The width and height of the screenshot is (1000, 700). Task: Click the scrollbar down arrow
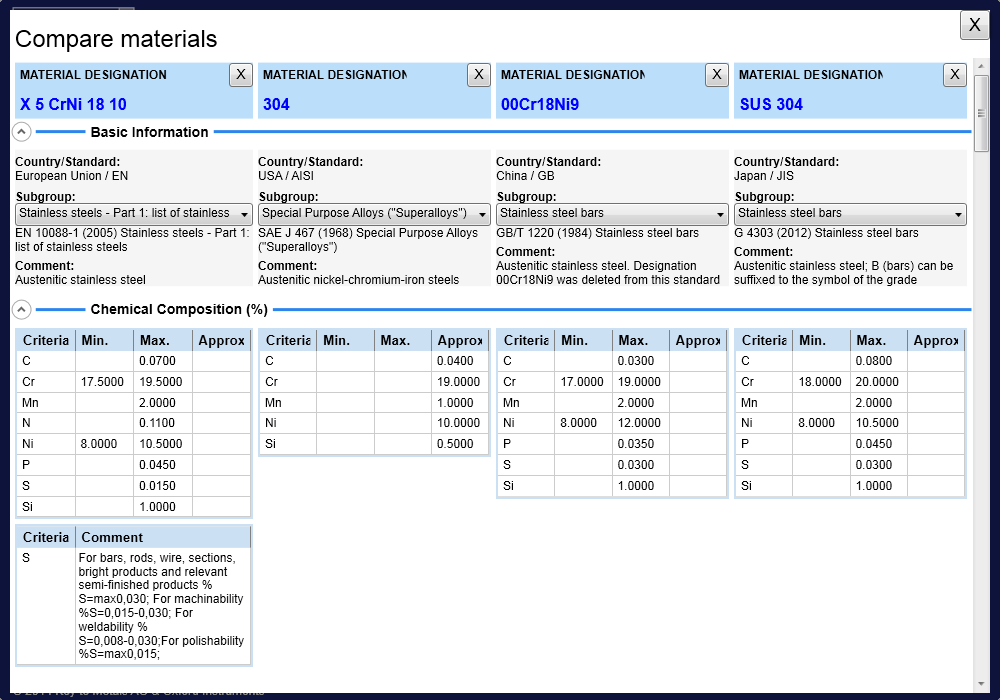(x=981, y=684)
